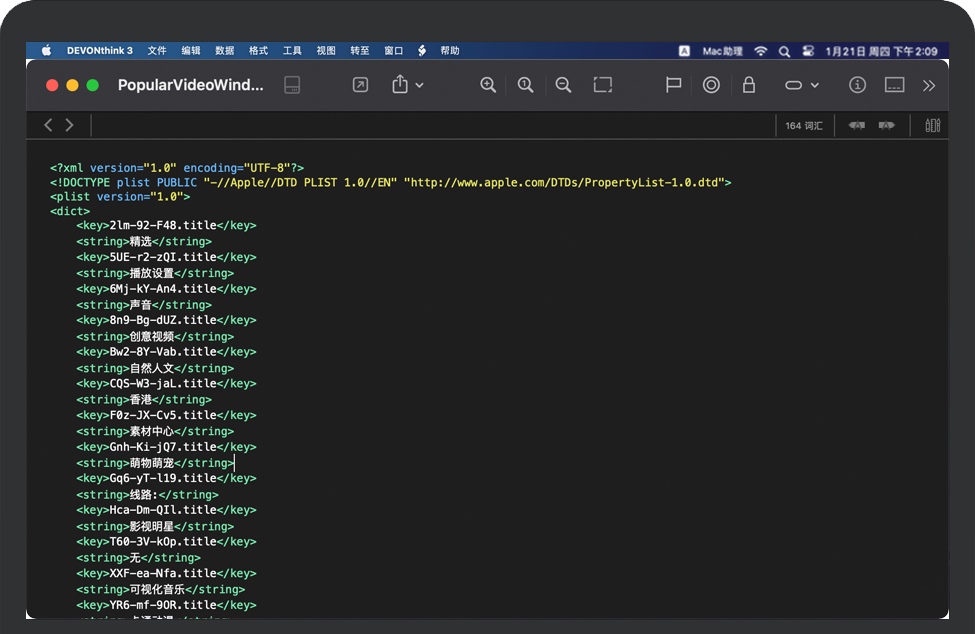Click the adjustment sliders icon on navigation bar
Screen dimensions: 975x634
(932, 125)
